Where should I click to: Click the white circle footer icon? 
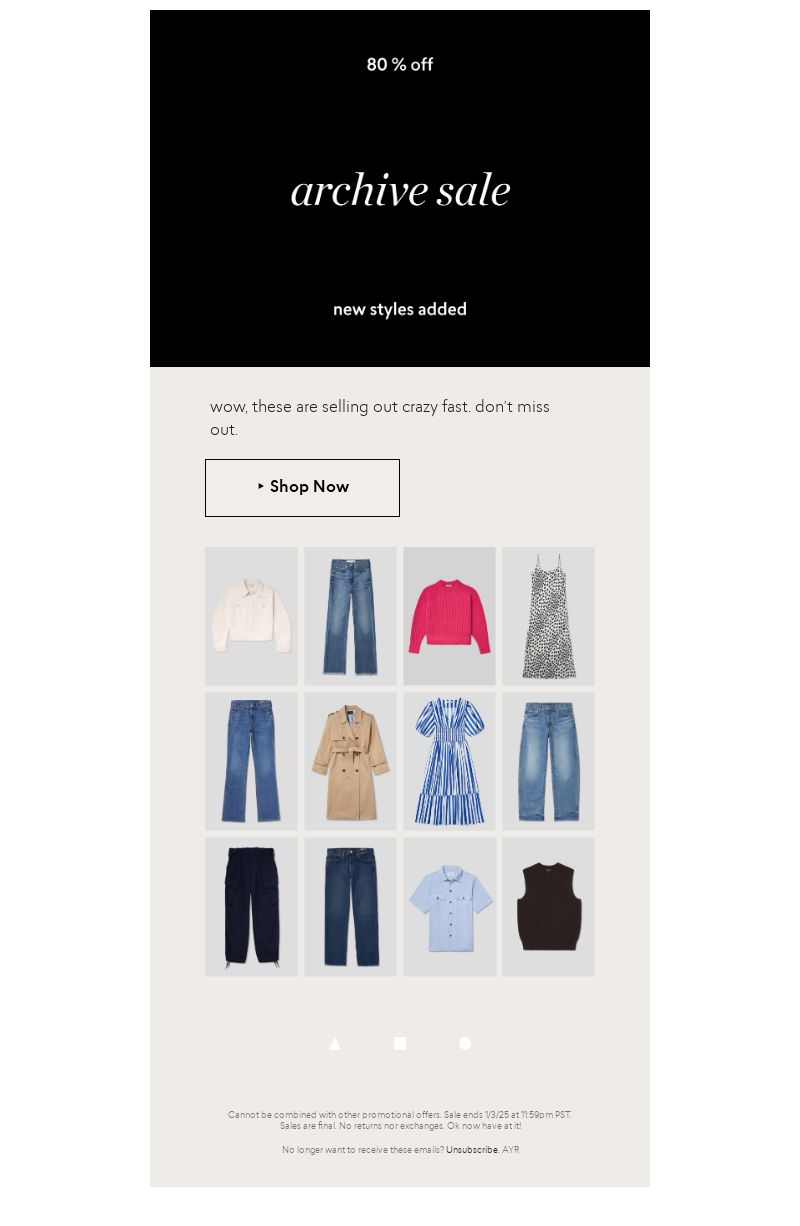coord(465,1043)
